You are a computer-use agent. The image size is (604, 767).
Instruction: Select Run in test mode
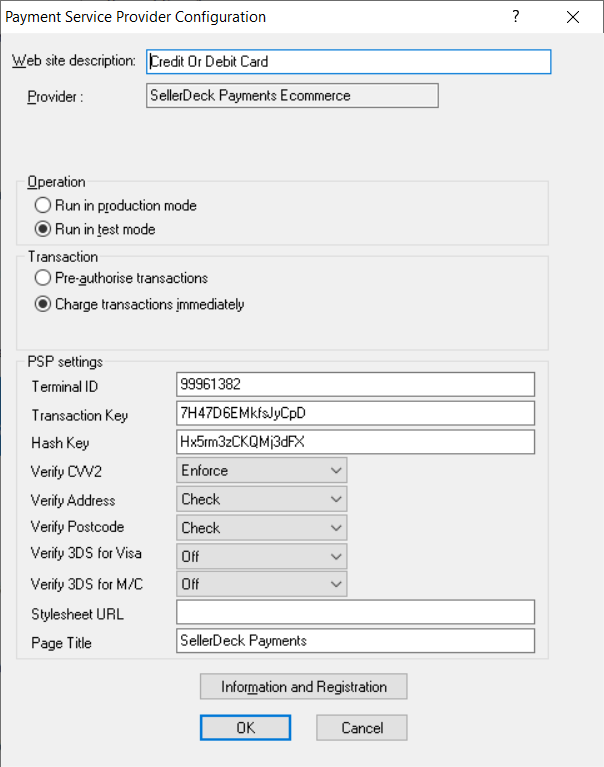point(43,229)
